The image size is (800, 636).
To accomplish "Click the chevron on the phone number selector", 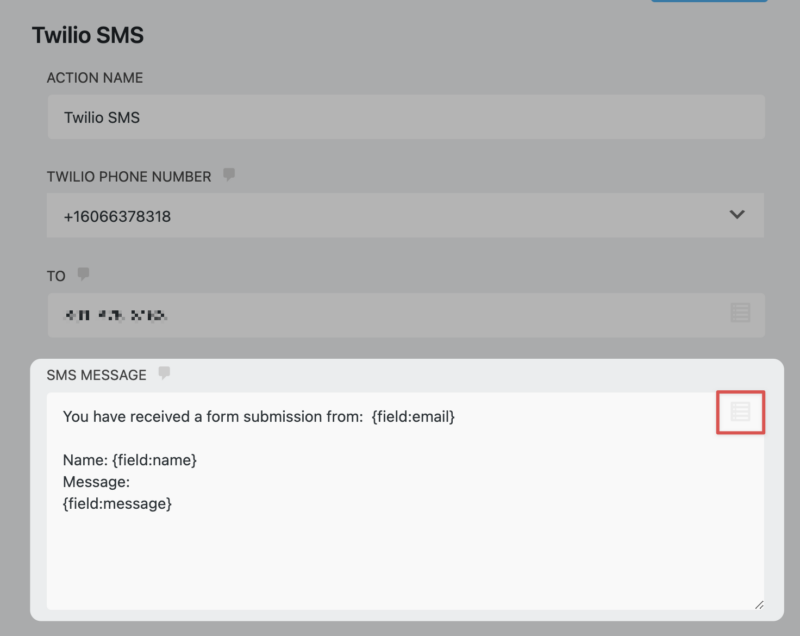I will 736,215.
